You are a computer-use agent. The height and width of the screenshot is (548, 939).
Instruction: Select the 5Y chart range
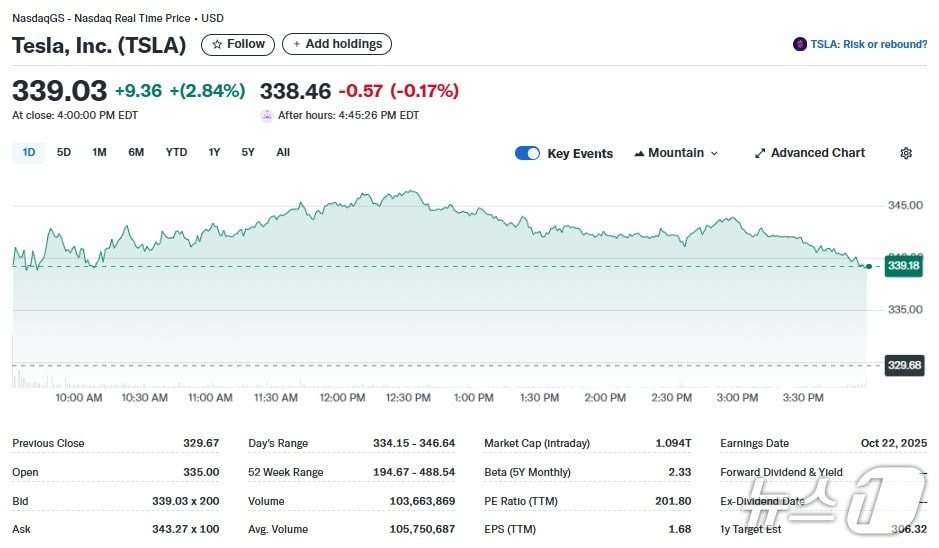click(248, 152)
